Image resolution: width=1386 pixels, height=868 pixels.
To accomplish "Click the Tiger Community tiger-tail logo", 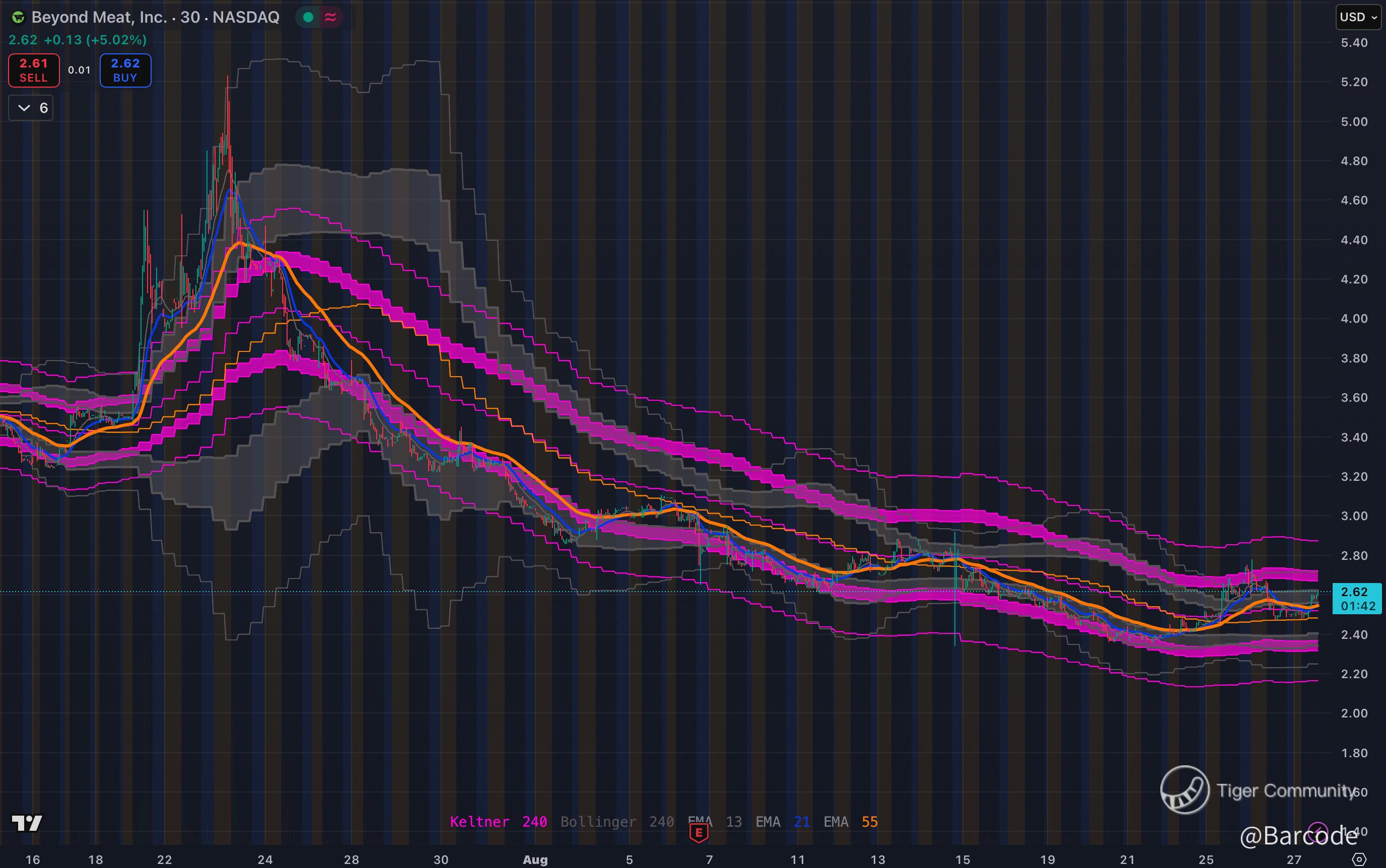I will click(1185, 790).
